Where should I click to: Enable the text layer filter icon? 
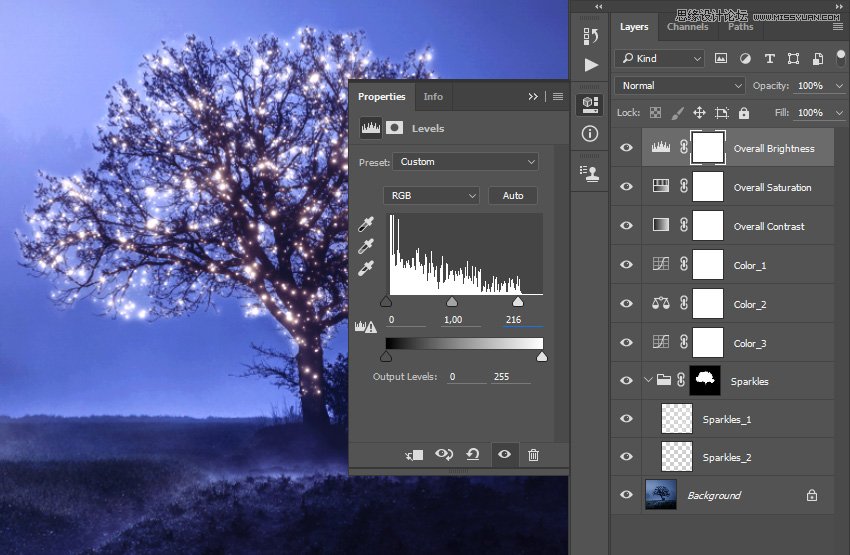coord(770,59)
